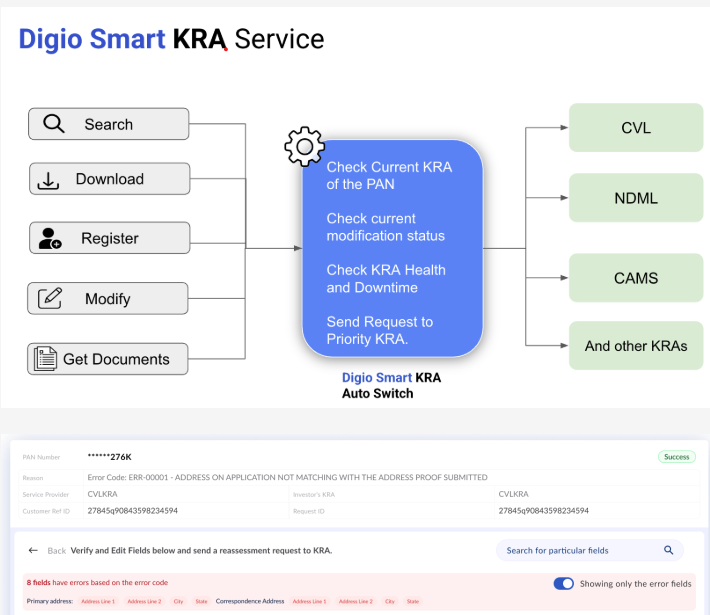Click the back arrow icon
This screenshot has width=710, height=615.
[x=33, y=551]
